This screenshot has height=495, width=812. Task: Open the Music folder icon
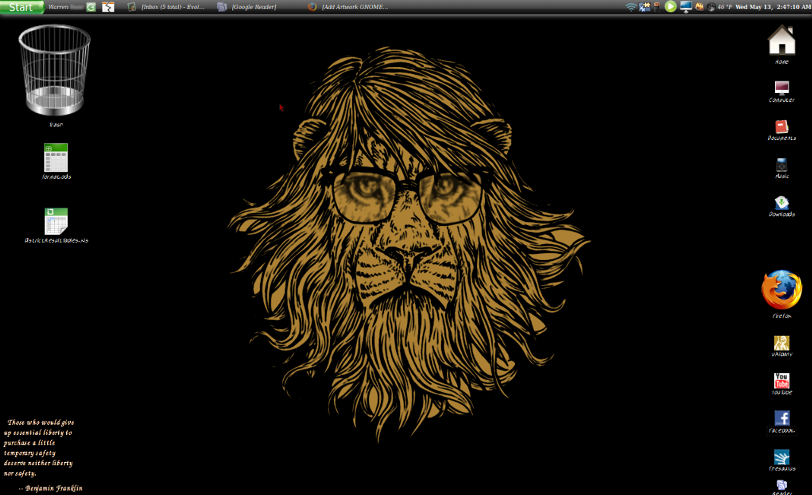click(781, 165)
